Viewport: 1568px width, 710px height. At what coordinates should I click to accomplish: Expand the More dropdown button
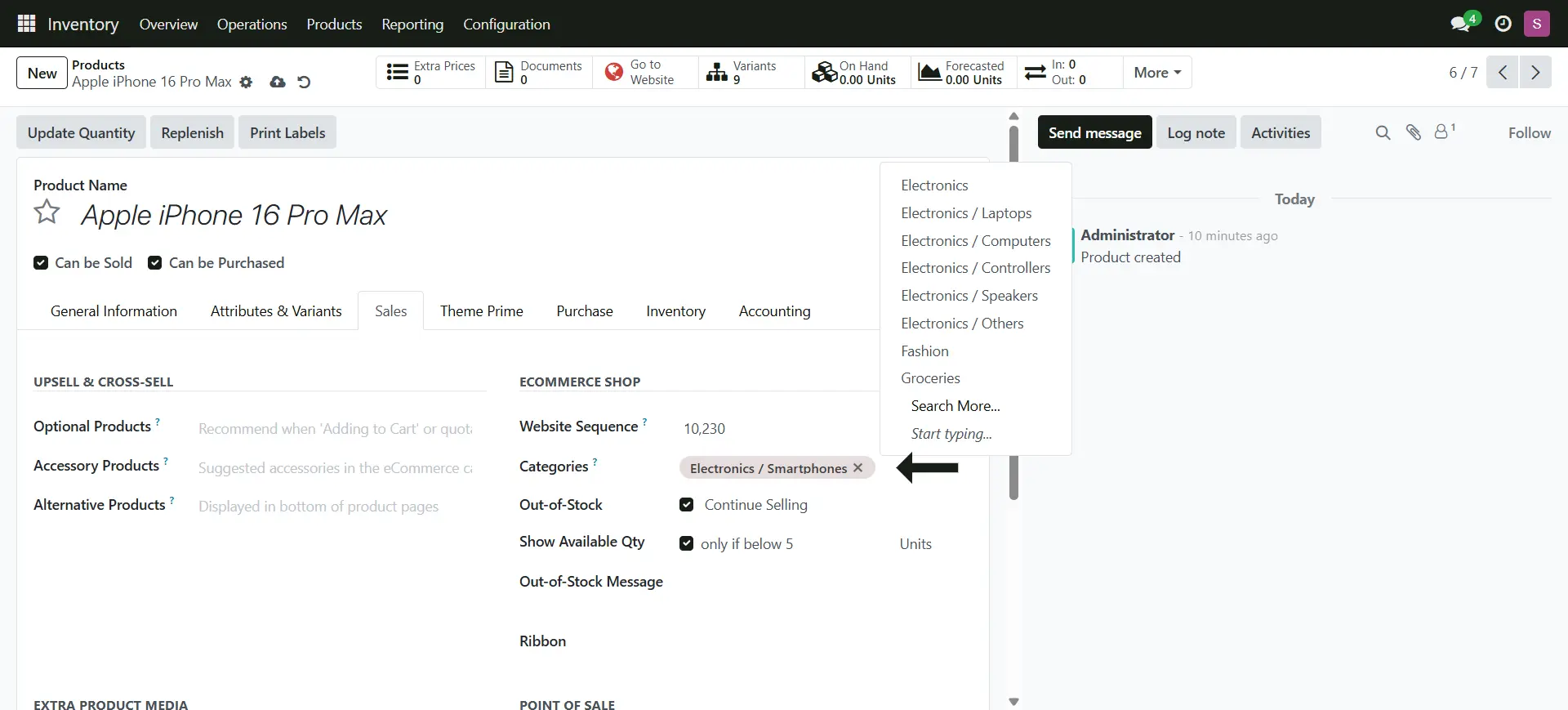[x=1156, y=73]
